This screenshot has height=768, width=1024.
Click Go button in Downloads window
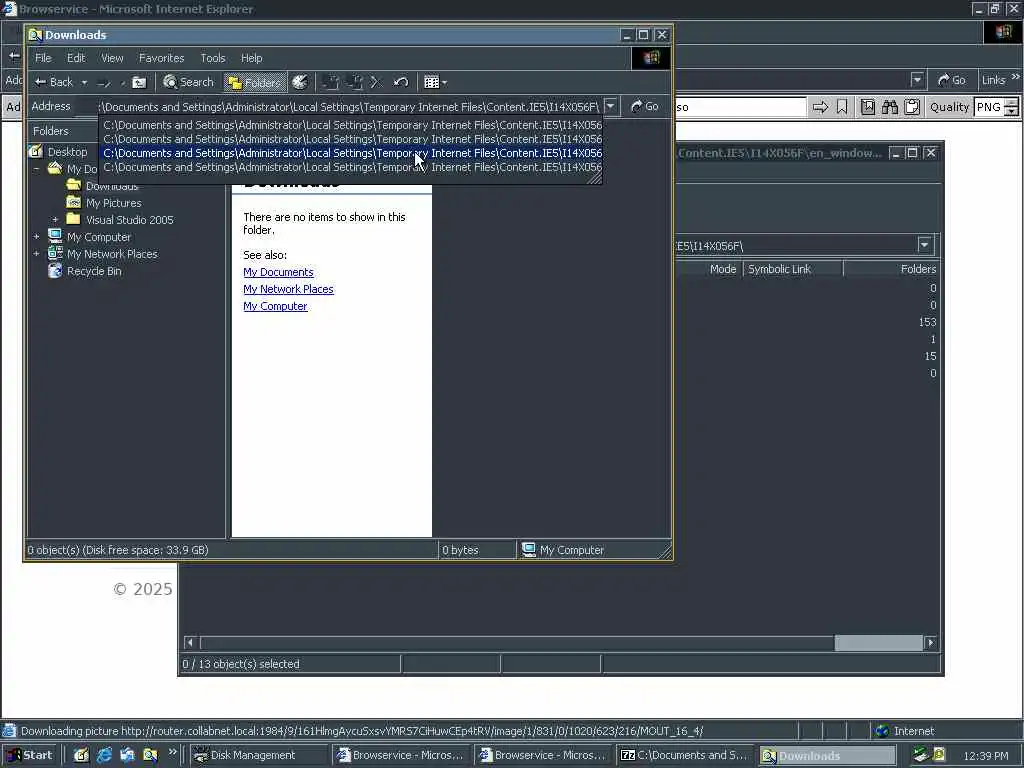coord(645,106)
